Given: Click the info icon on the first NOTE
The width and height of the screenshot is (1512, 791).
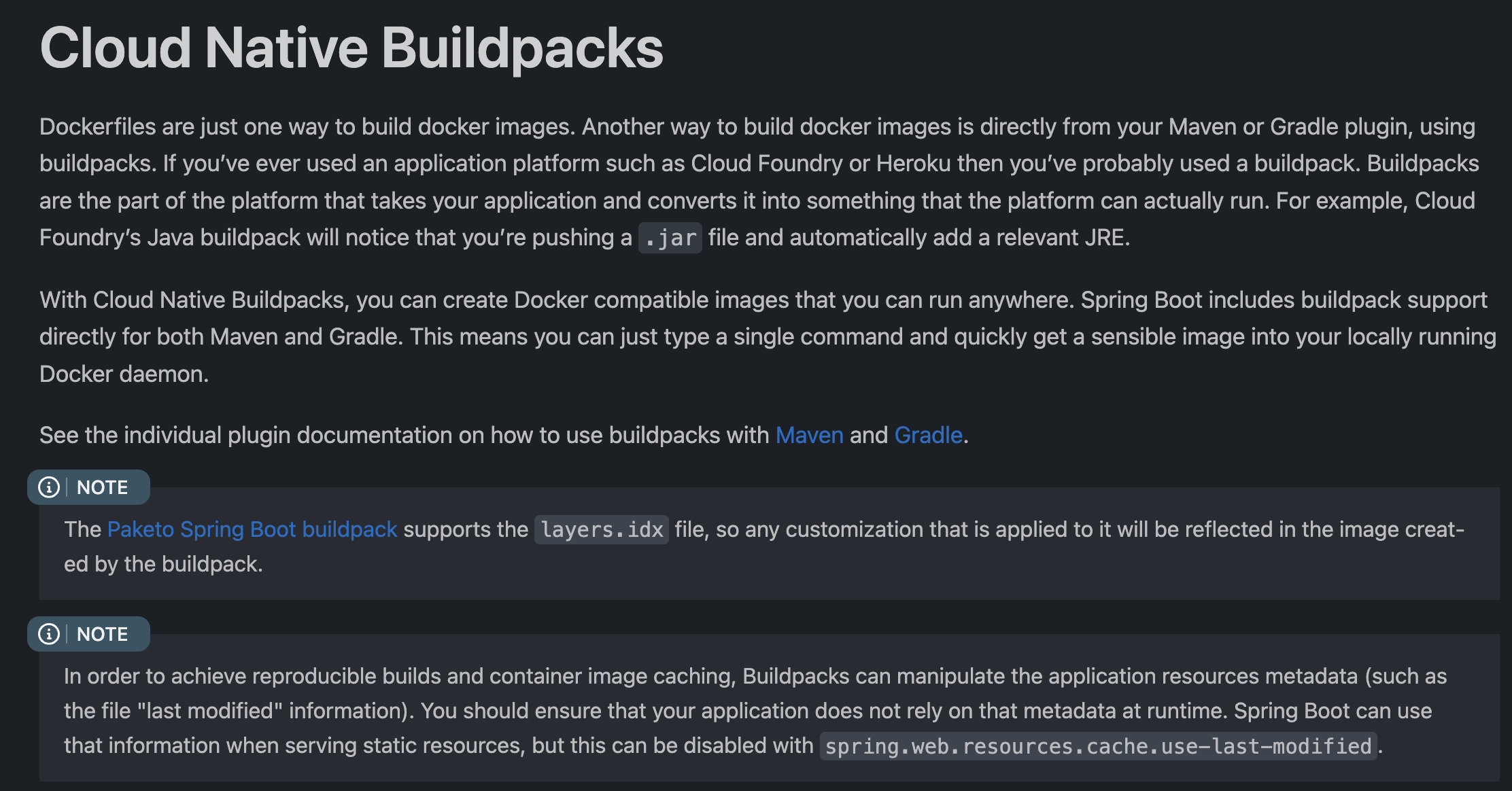Looking at the screenshot, I should [49, 487].
